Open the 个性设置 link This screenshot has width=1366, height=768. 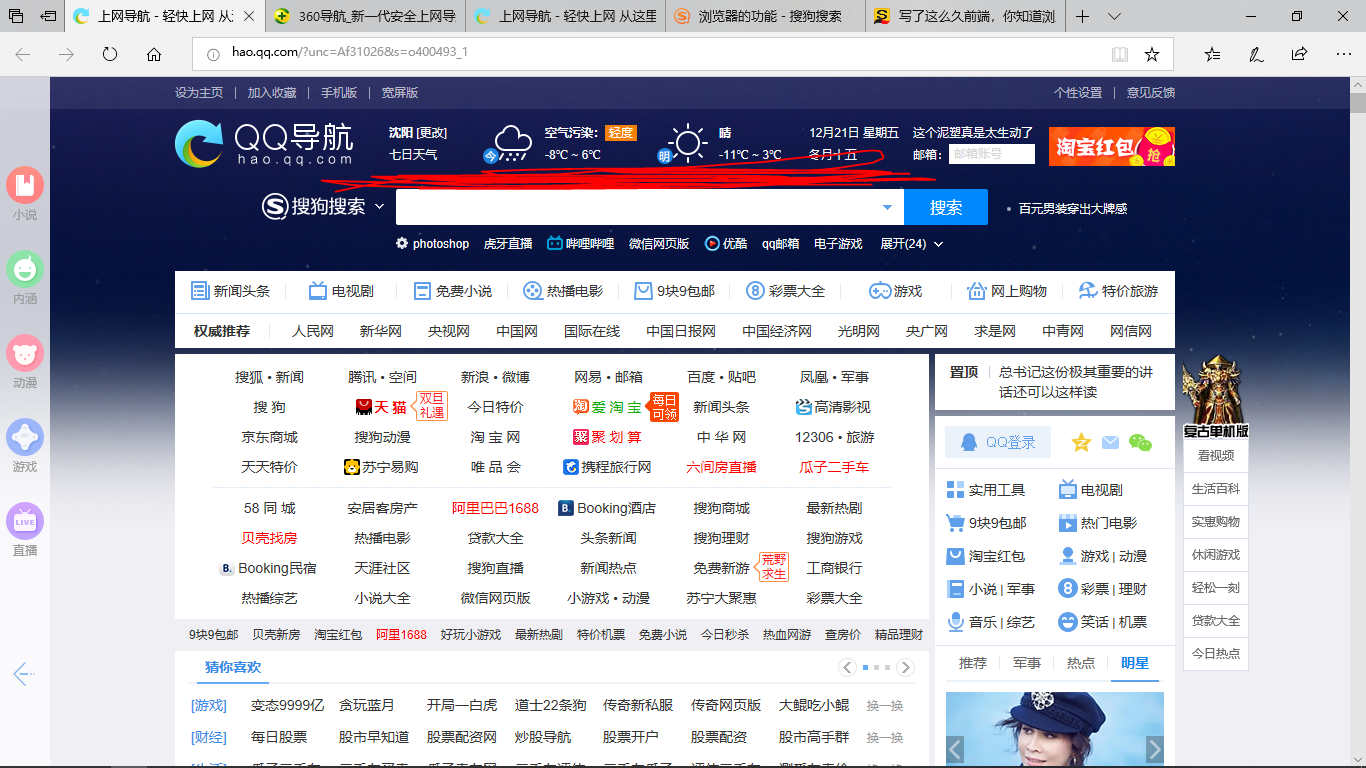coord(1078,92)
